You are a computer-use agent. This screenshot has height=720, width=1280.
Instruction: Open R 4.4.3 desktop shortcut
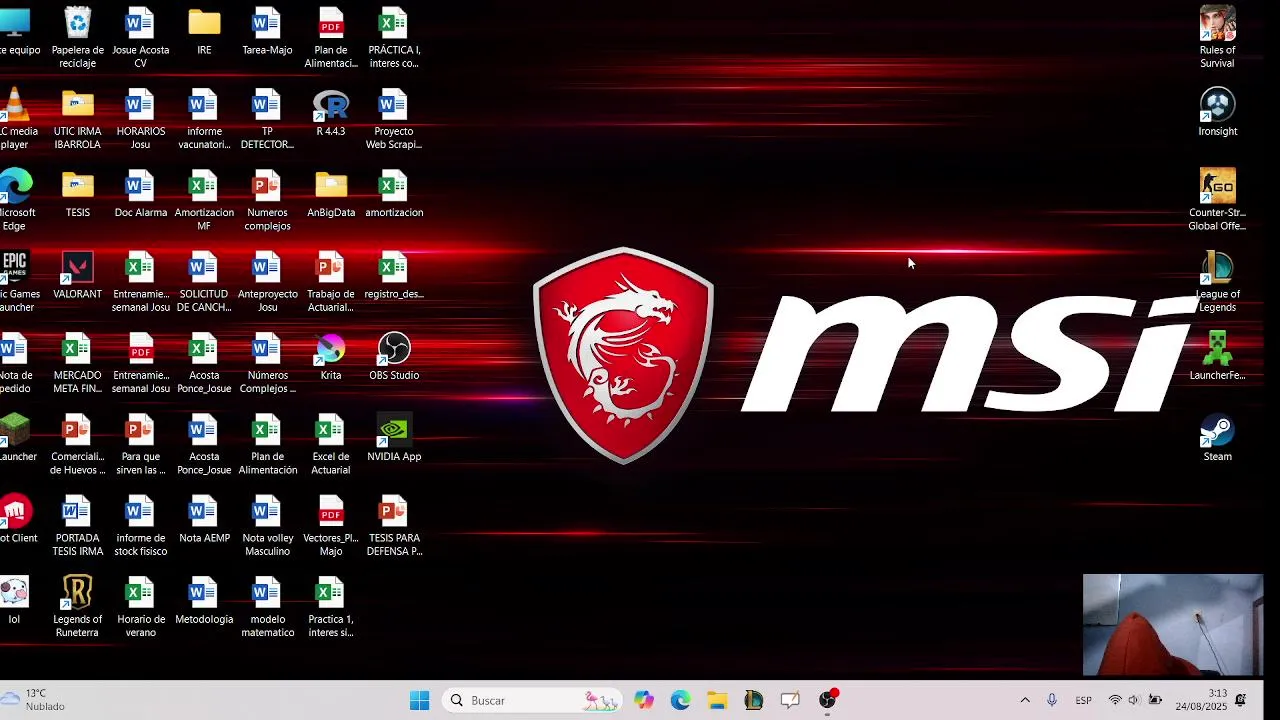coord(331,112)
